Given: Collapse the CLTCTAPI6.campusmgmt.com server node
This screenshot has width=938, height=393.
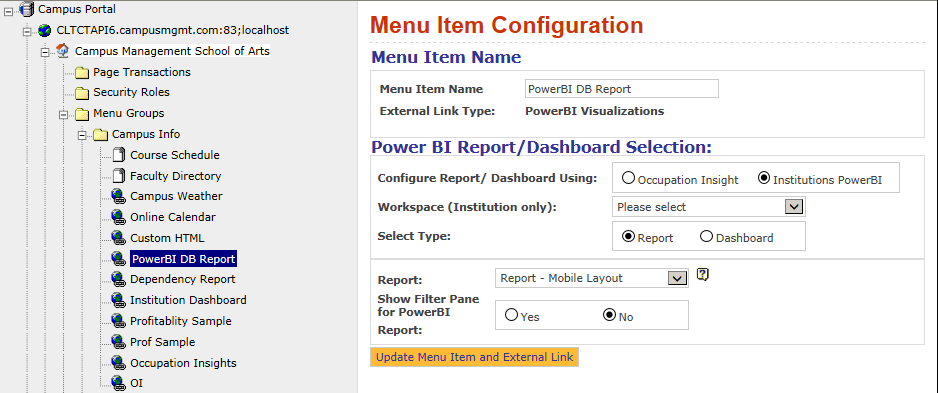Looking at the screenshot, I should 27,31.
